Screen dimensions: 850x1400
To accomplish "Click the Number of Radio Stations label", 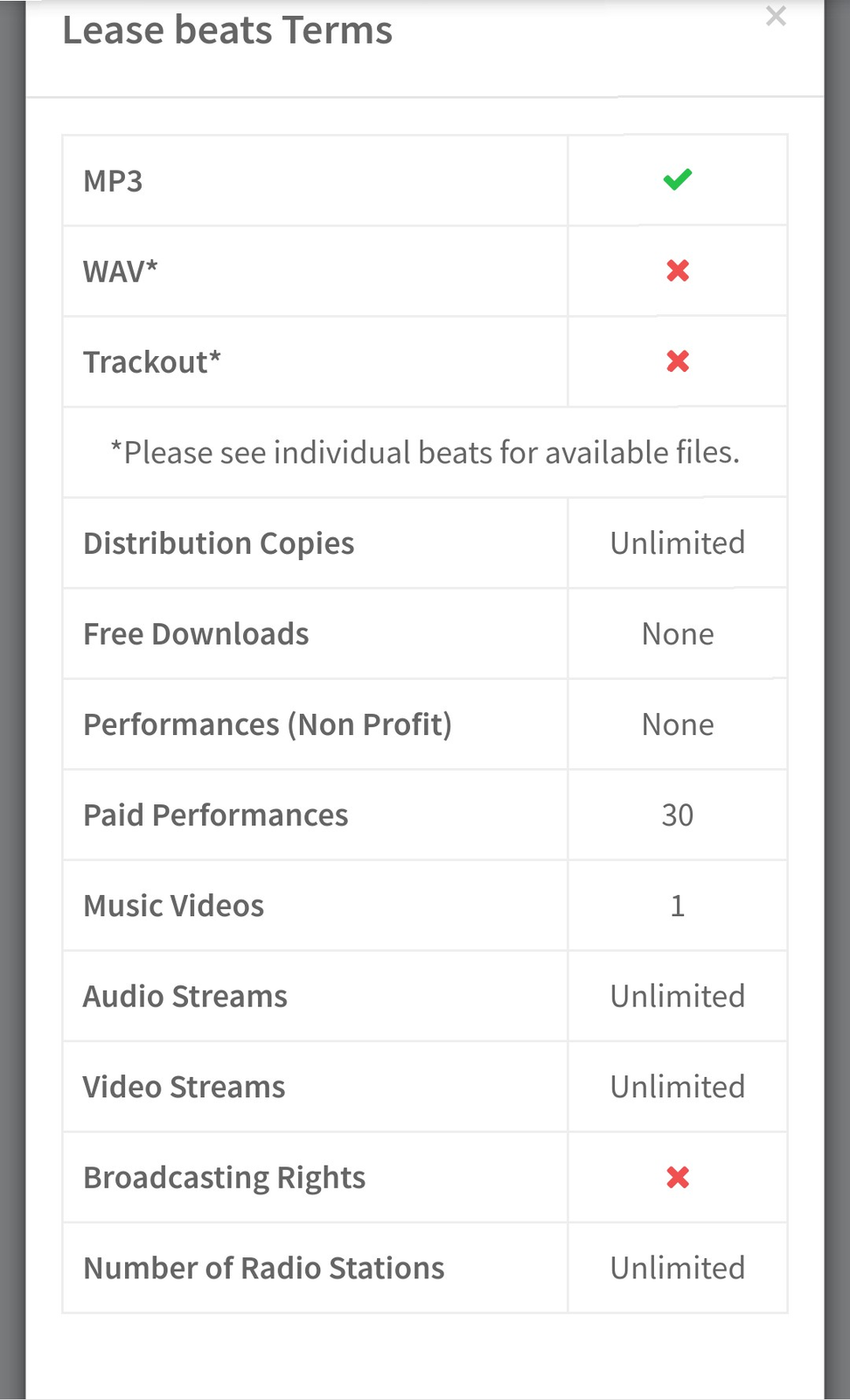I will [x=263, y=1268].
